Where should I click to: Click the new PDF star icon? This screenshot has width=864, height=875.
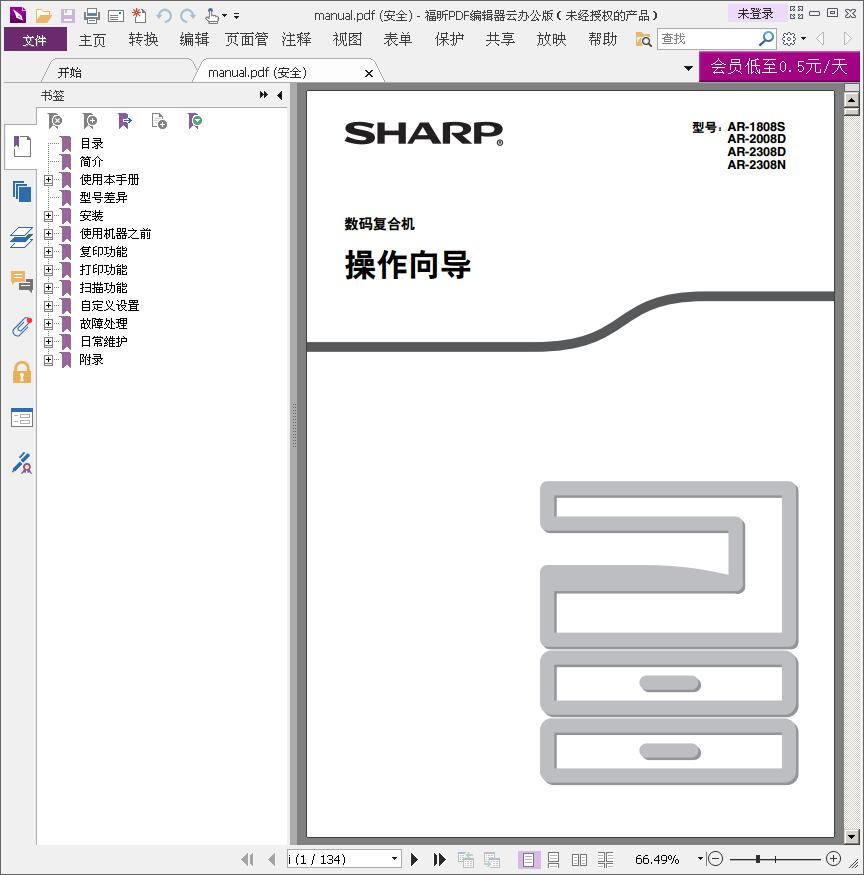[x=139, y=16]
